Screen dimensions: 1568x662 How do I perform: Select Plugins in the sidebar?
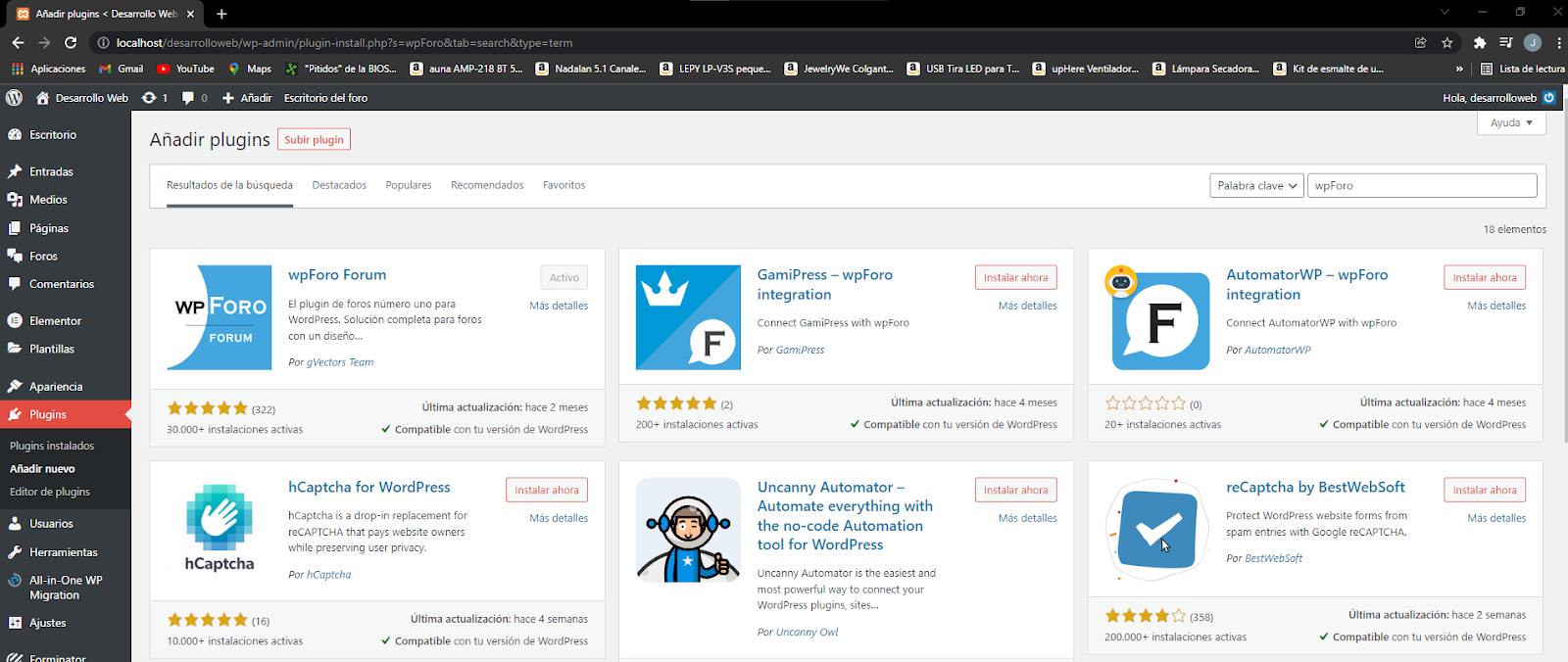coord(65,414)
